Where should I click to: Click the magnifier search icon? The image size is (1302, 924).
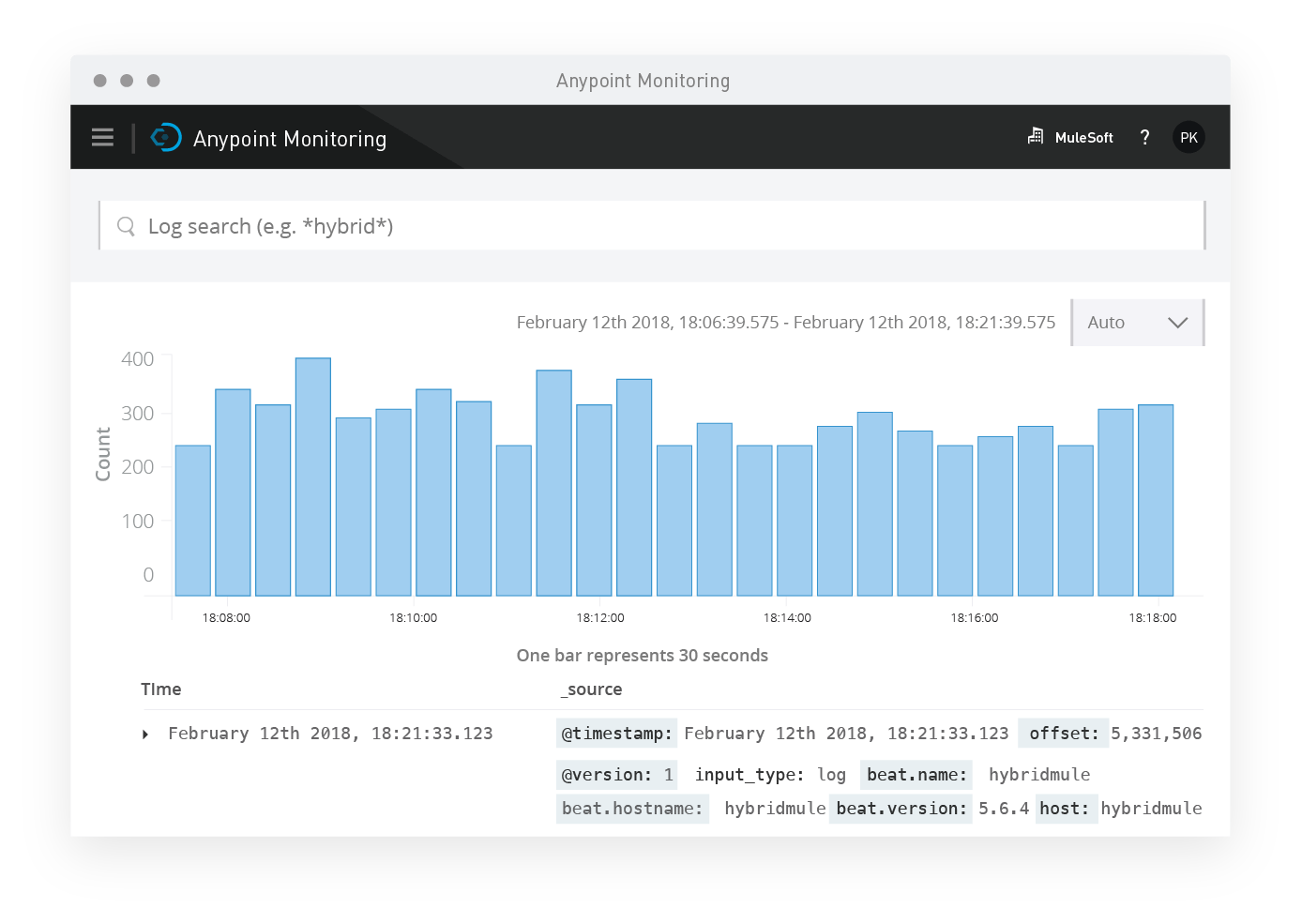[x=126, y=226]
